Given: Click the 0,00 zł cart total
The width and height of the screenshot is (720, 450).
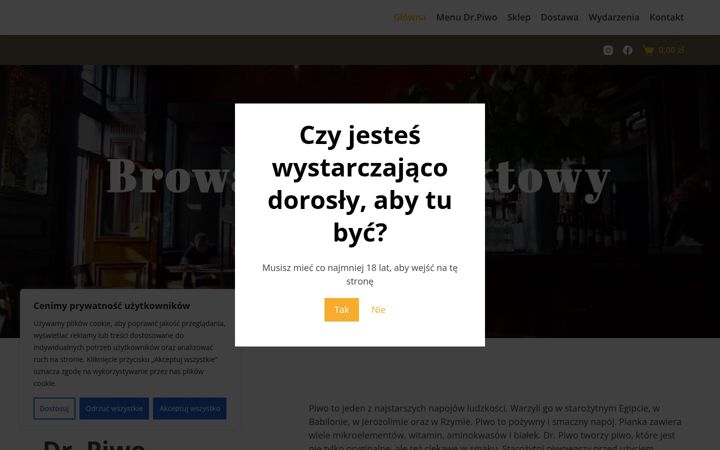Looking at the screenshot, I should [671, 50].
